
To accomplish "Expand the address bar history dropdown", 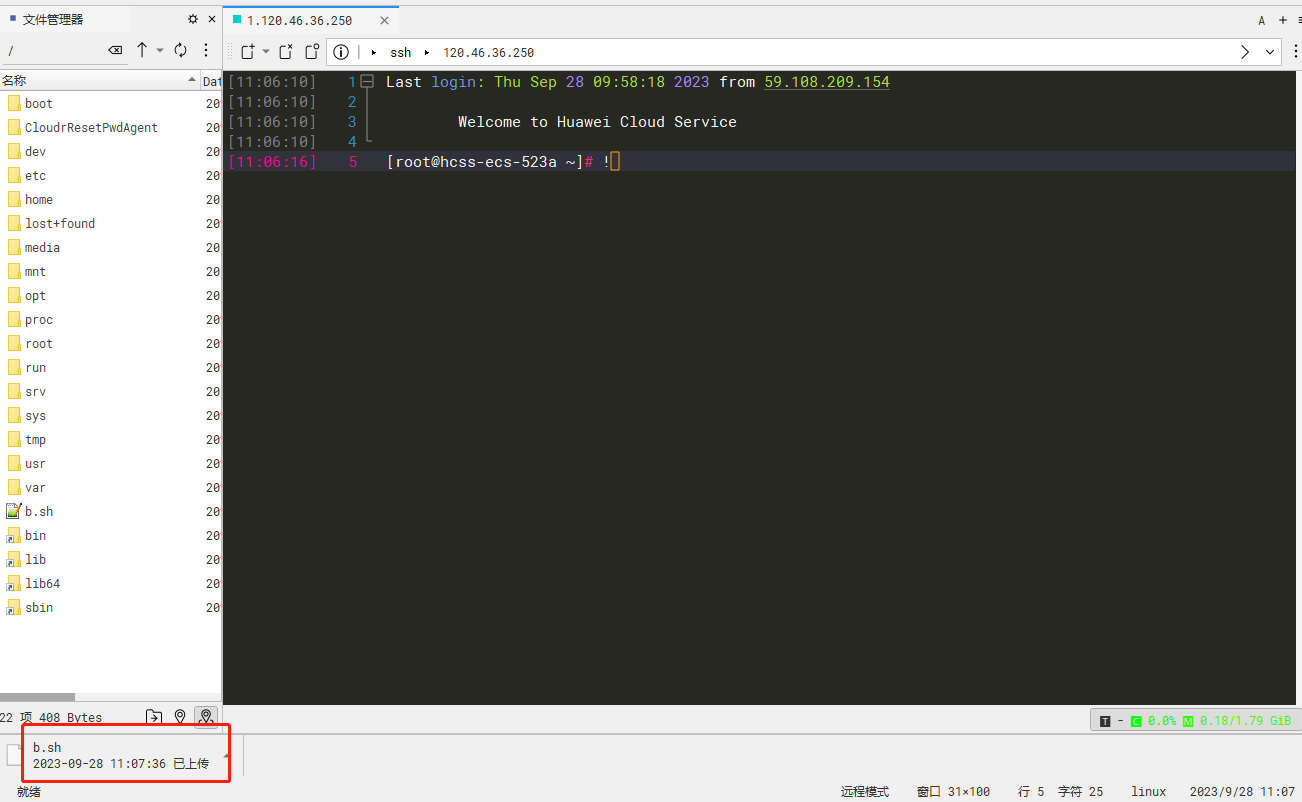I will (x=1270, y=52).
